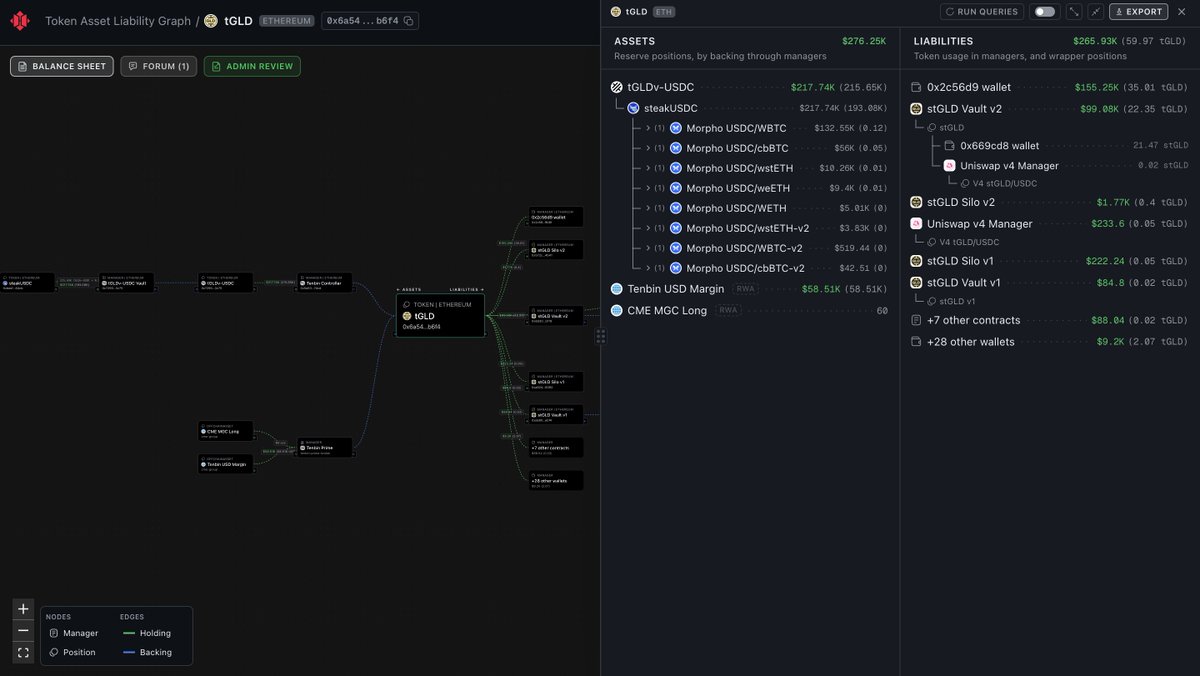Image resolution: width=1200 pixels, height=676 pixels.
Task: Zoom out of the graph
Action: 23,631
